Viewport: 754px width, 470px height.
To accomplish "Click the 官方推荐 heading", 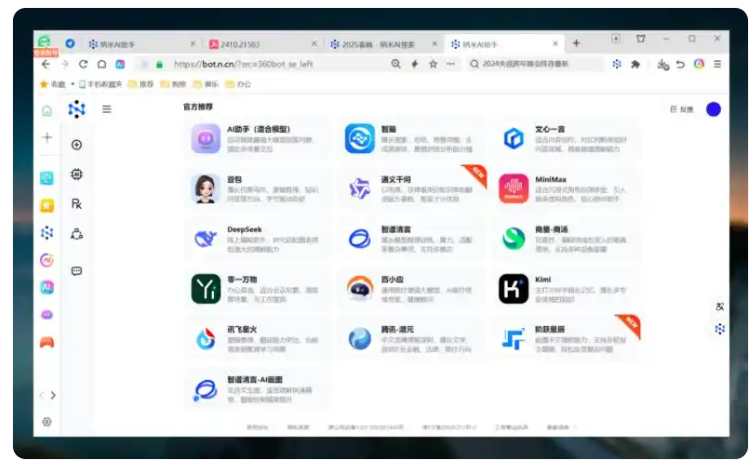I will tap(198, 107).
